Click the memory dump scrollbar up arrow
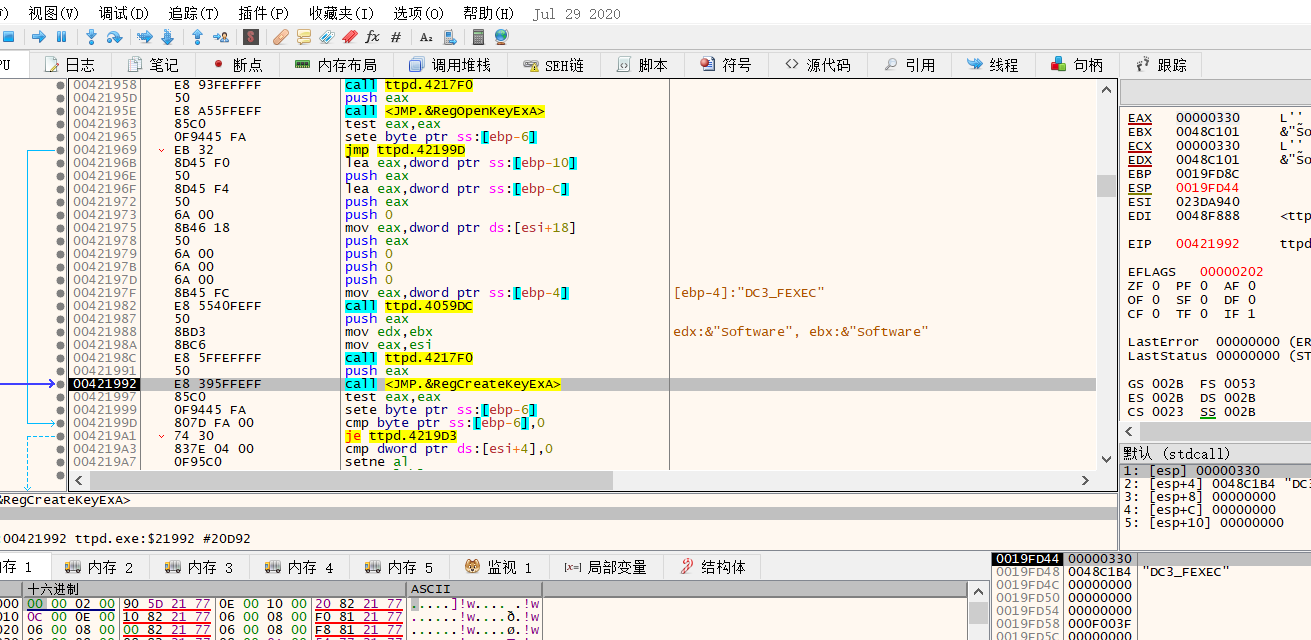The width and height of the screenshot is (1311, 640). 976,591
